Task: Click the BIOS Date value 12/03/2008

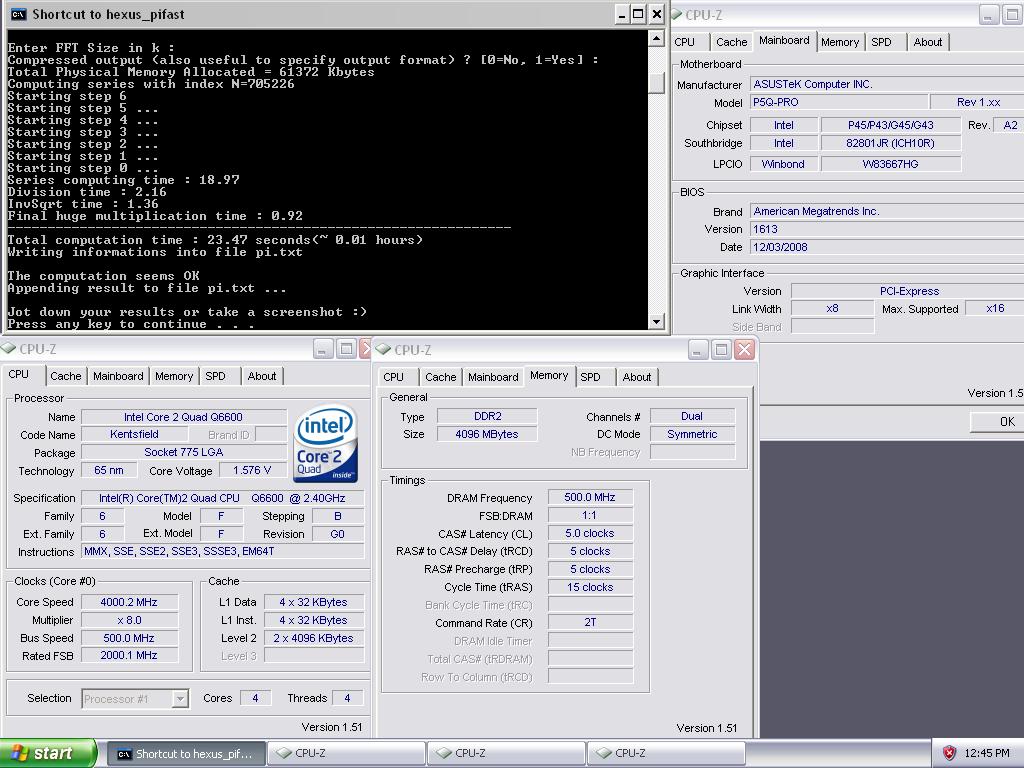Action: pos(887,247)
